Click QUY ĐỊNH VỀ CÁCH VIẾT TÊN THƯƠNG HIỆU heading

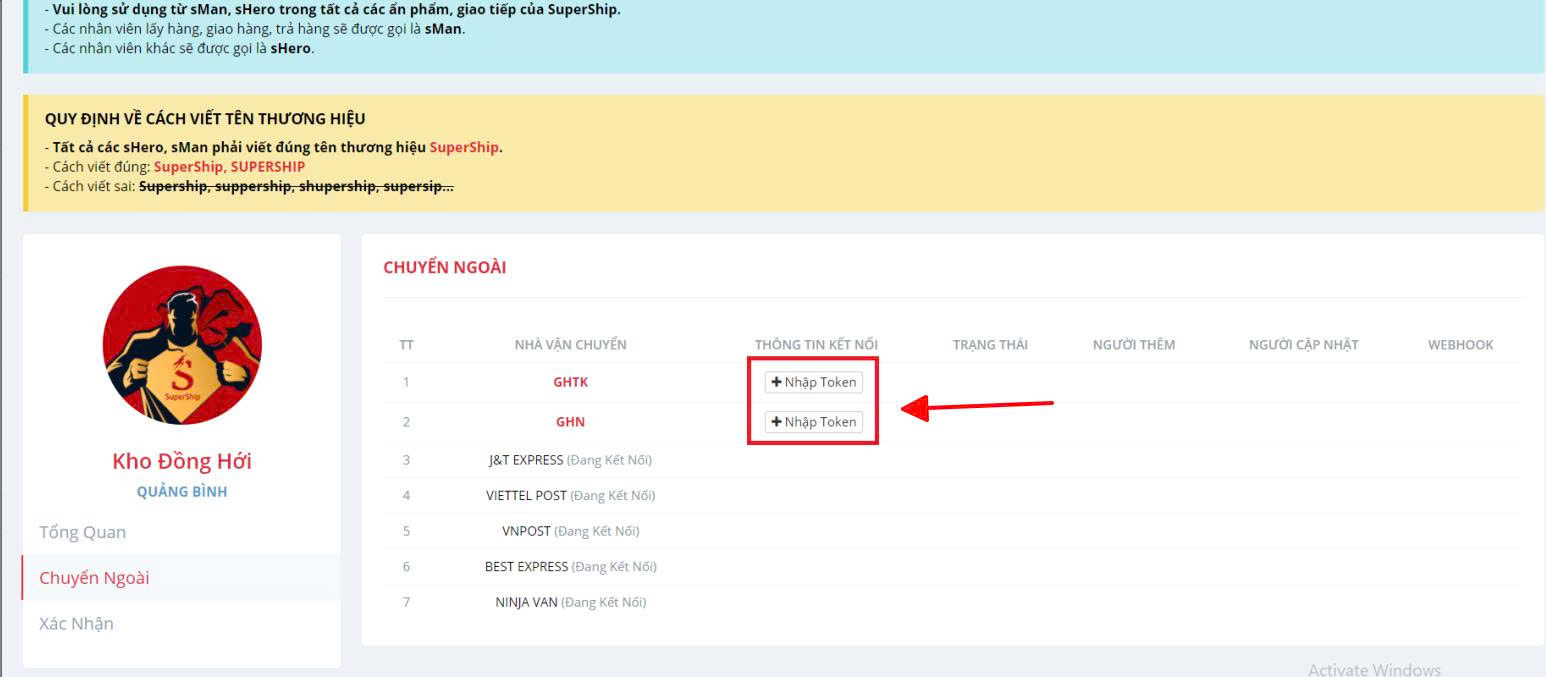pos(205,118)
